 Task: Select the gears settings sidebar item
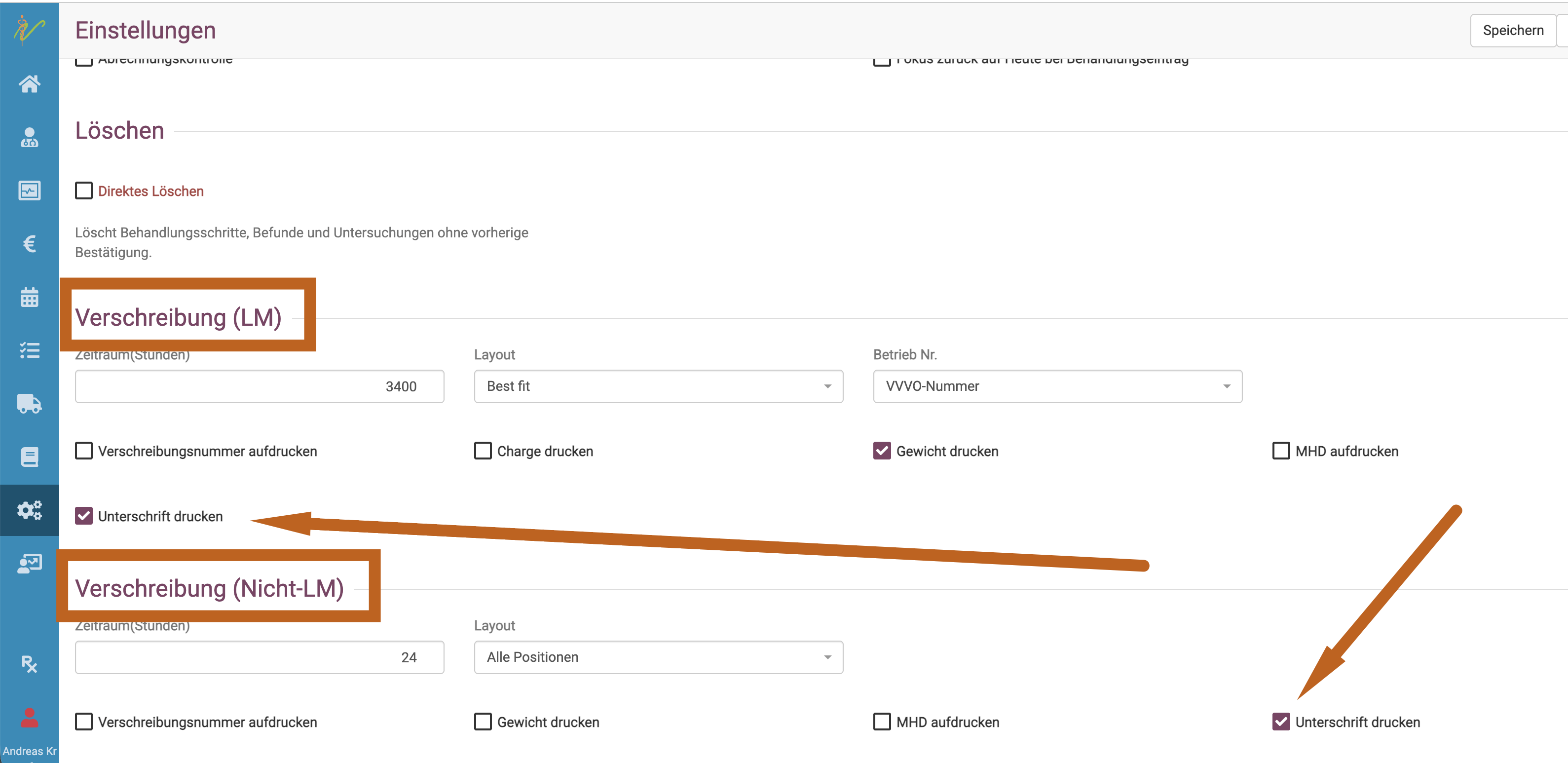pyautogui.click(x=29, y=510)
